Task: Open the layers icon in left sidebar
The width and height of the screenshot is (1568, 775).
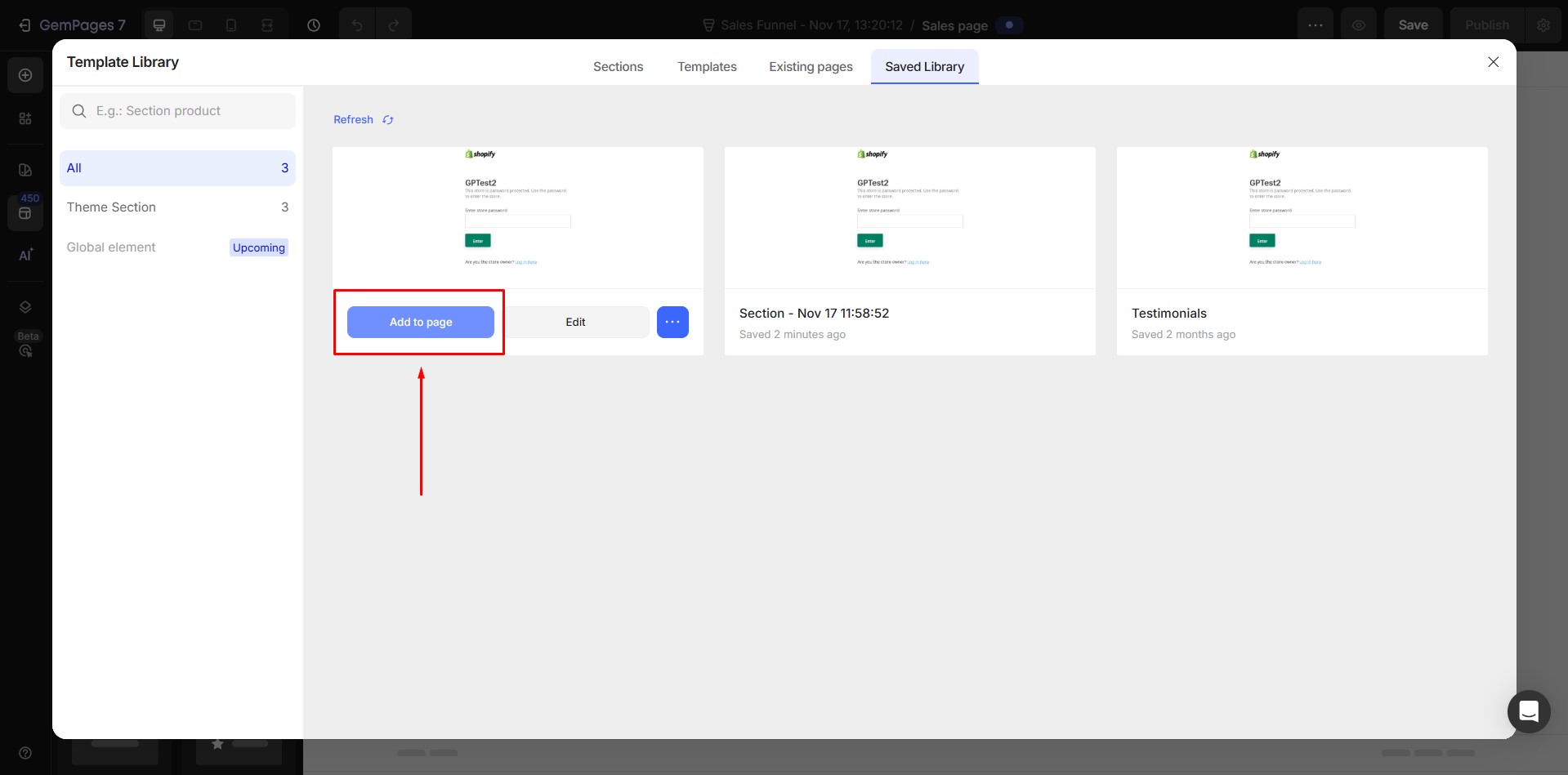Action: [x=25, y=307]
